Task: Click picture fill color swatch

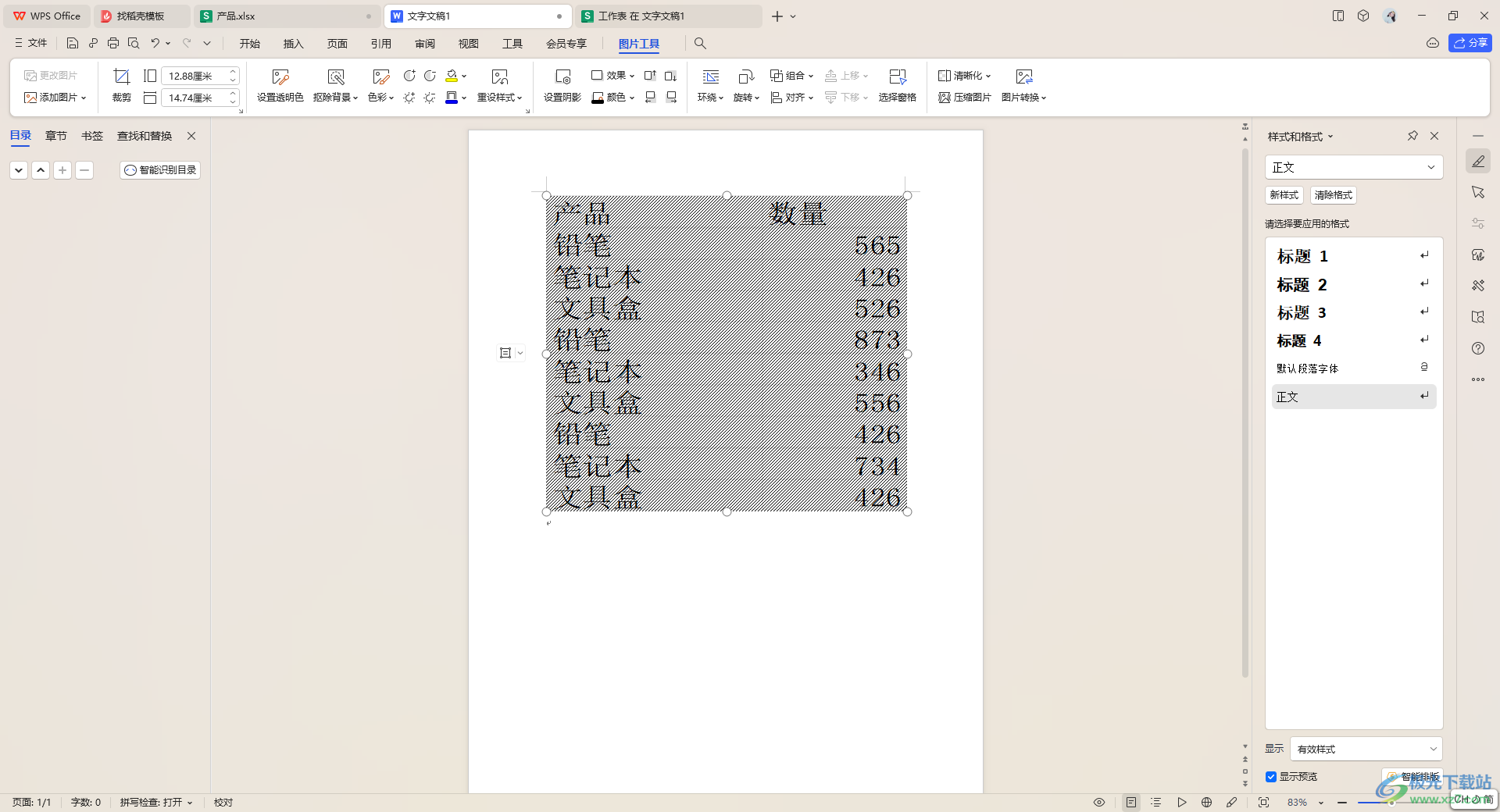Action: tap(452, 76)
